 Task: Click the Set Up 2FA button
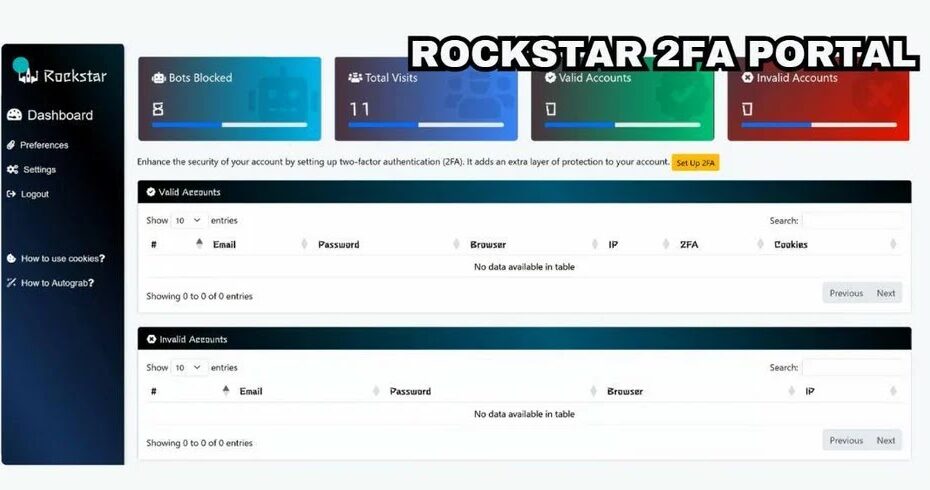tap(695, 163)
